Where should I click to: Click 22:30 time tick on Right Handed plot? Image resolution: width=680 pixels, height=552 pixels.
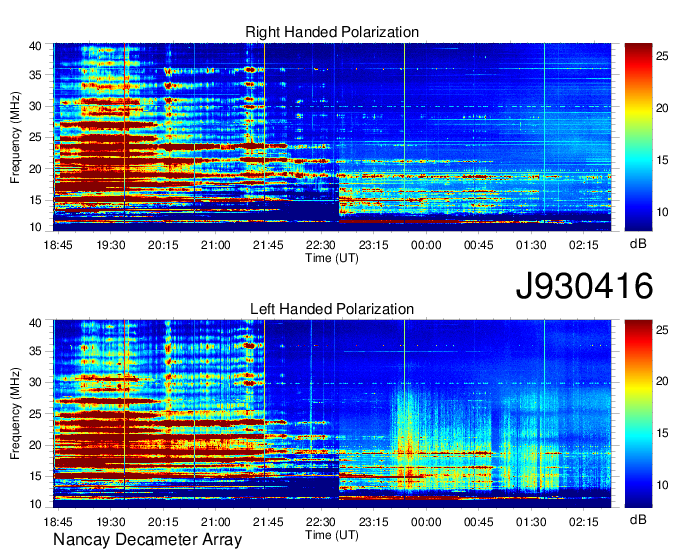pyautogui.click(x=320, y=245)
